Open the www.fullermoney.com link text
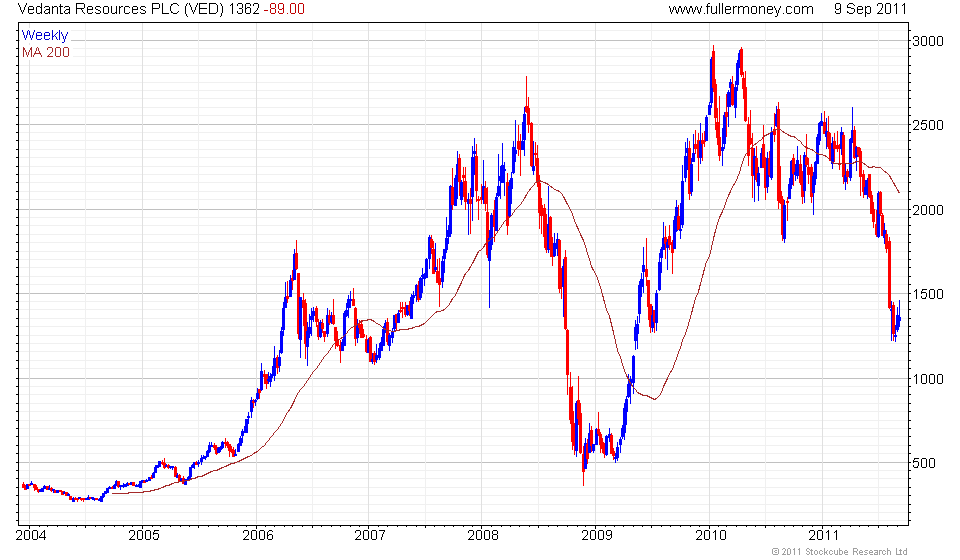This screenshot has height=560, width=960. click(741, 9)
